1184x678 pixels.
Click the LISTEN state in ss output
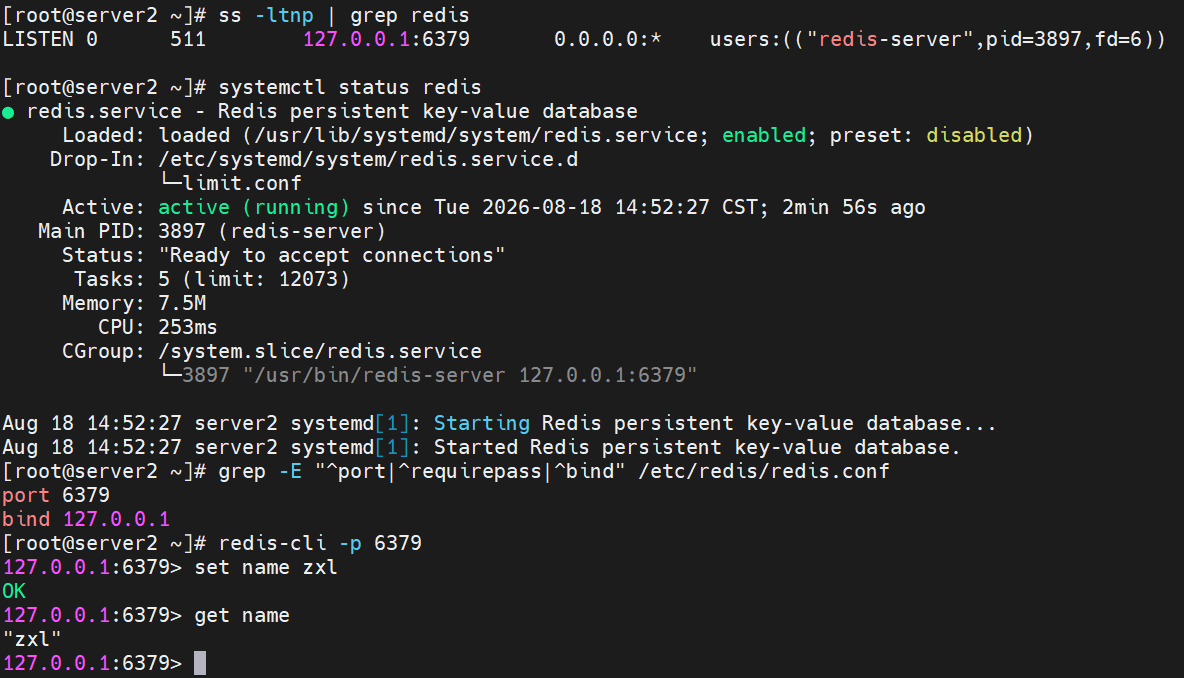coord(39,39)
